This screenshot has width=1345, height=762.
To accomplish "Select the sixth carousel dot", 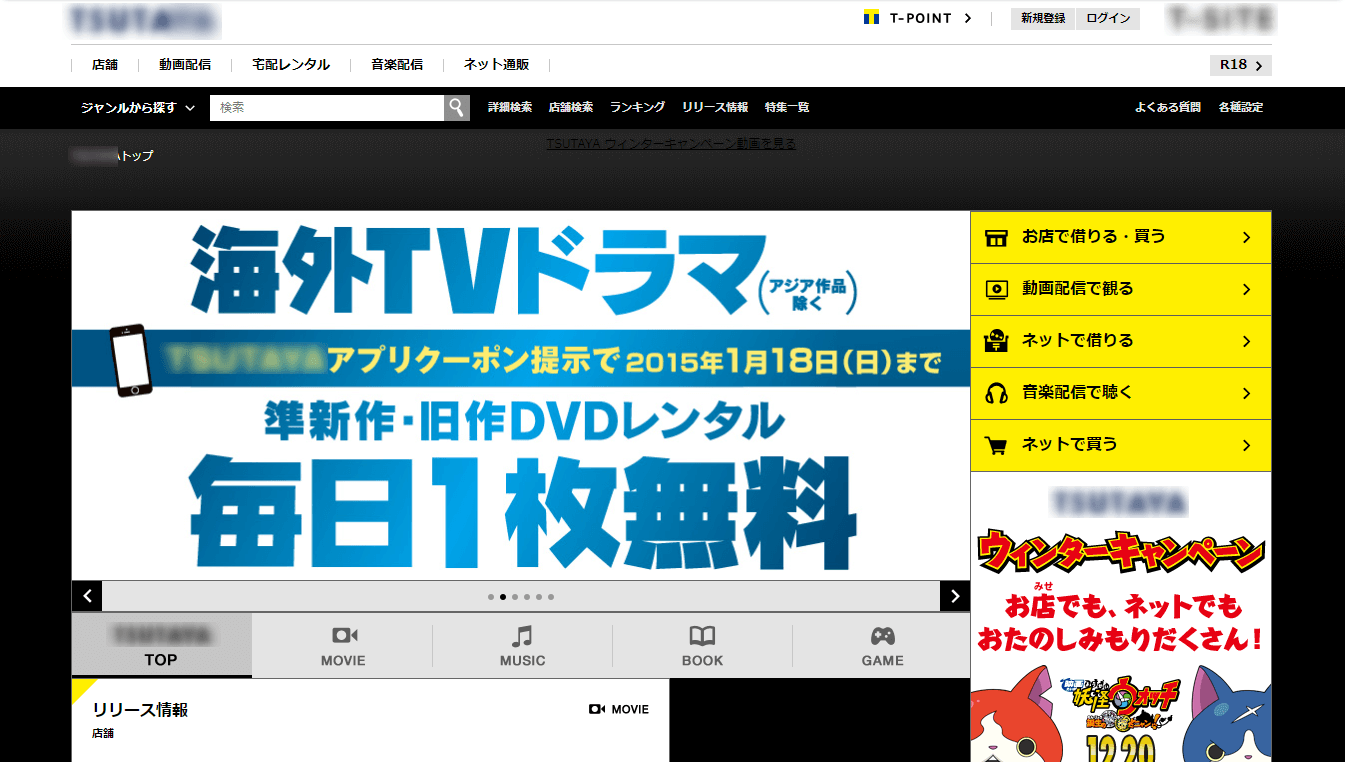I will coord(551,597).
